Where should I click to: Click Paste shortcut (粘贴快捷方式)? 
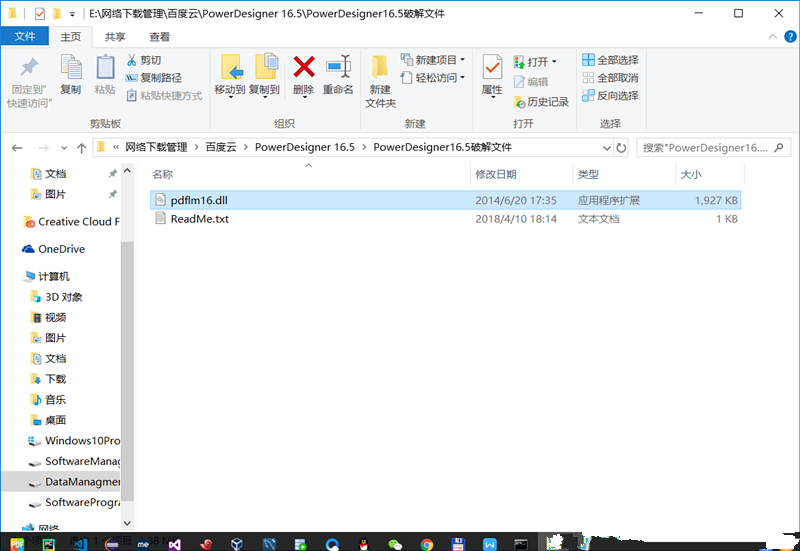pyautogui.click(x=164, y=95)
